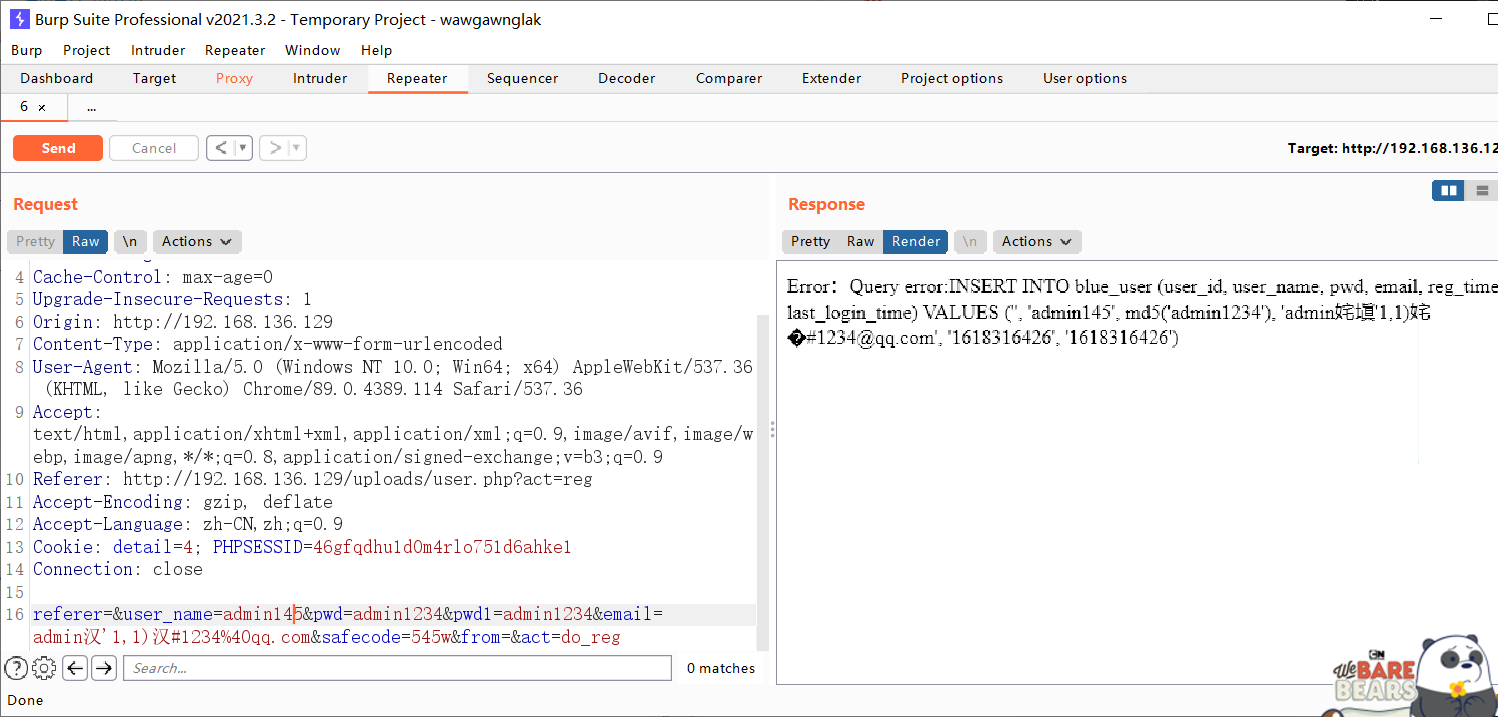Toggle Request non-printable \n display
The image size is (1498, 717).
(130, 241)
